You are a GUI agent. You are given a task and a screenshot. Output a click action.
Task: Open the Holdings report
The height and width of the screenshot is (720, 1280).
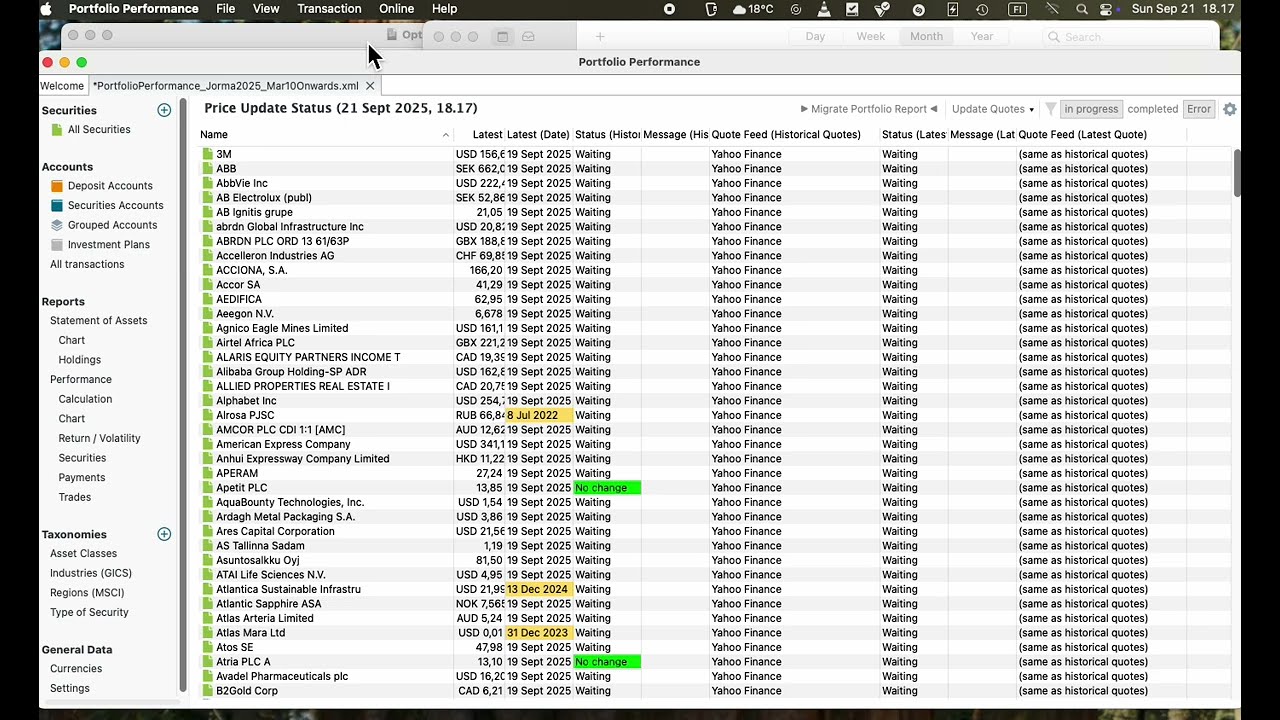click(79, 360)
